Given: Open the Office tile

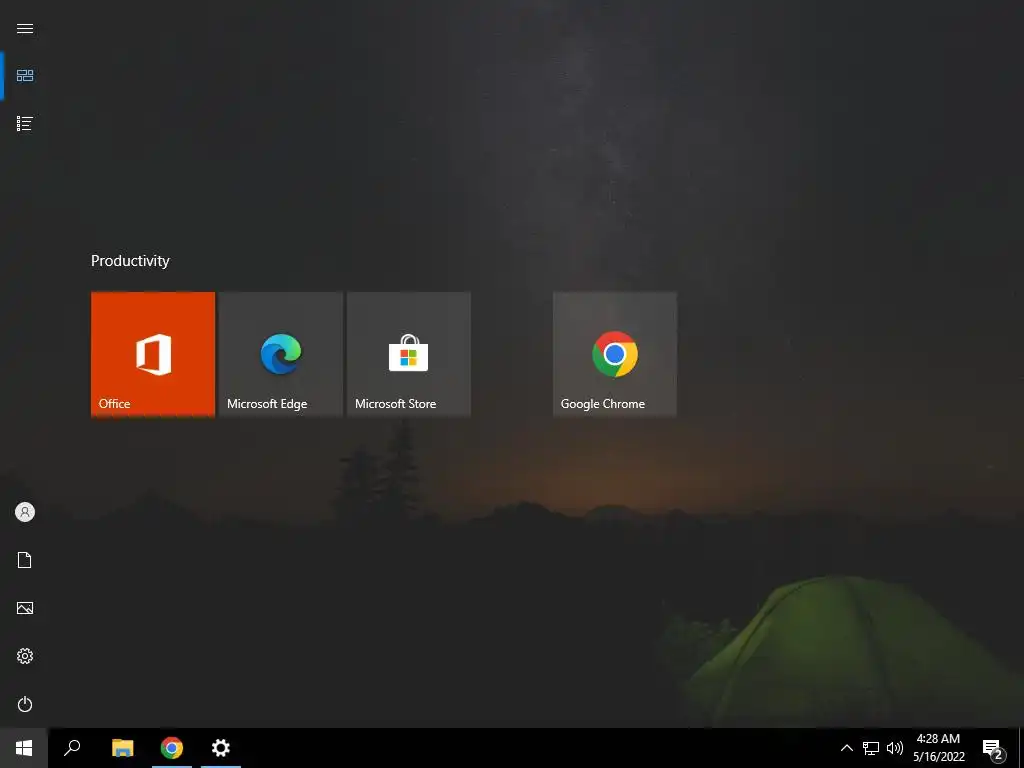Looking at the screenshot, I should click(x=153, y=354).
